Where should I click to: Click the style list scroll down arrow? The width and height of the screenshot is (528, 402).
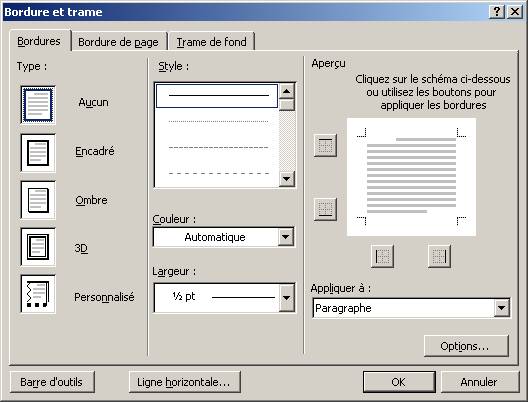[x=287, y=178]
